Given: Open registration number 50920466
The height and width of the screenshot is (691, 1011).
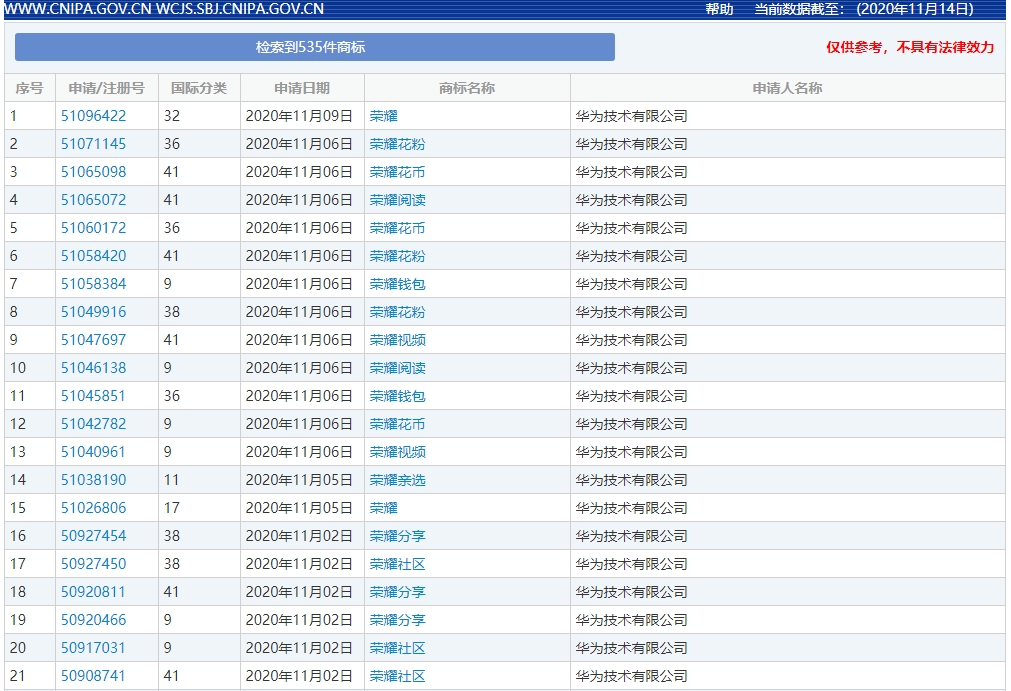Looking at the screenshot, I should pyautogui.click(x=93, y=620).
